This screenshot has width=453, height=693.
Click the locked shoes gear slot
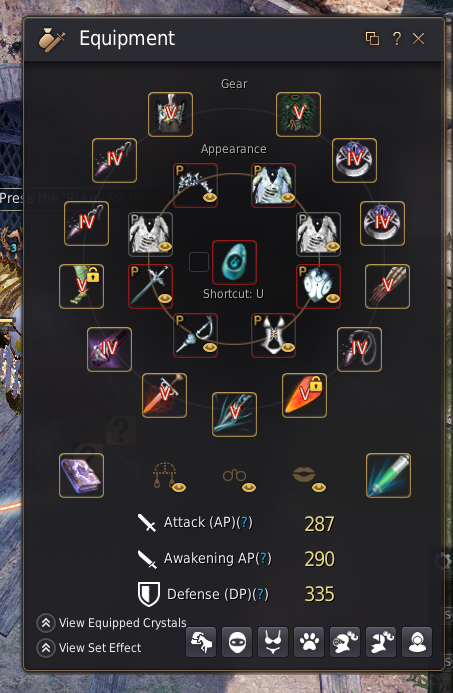(81, 286)
